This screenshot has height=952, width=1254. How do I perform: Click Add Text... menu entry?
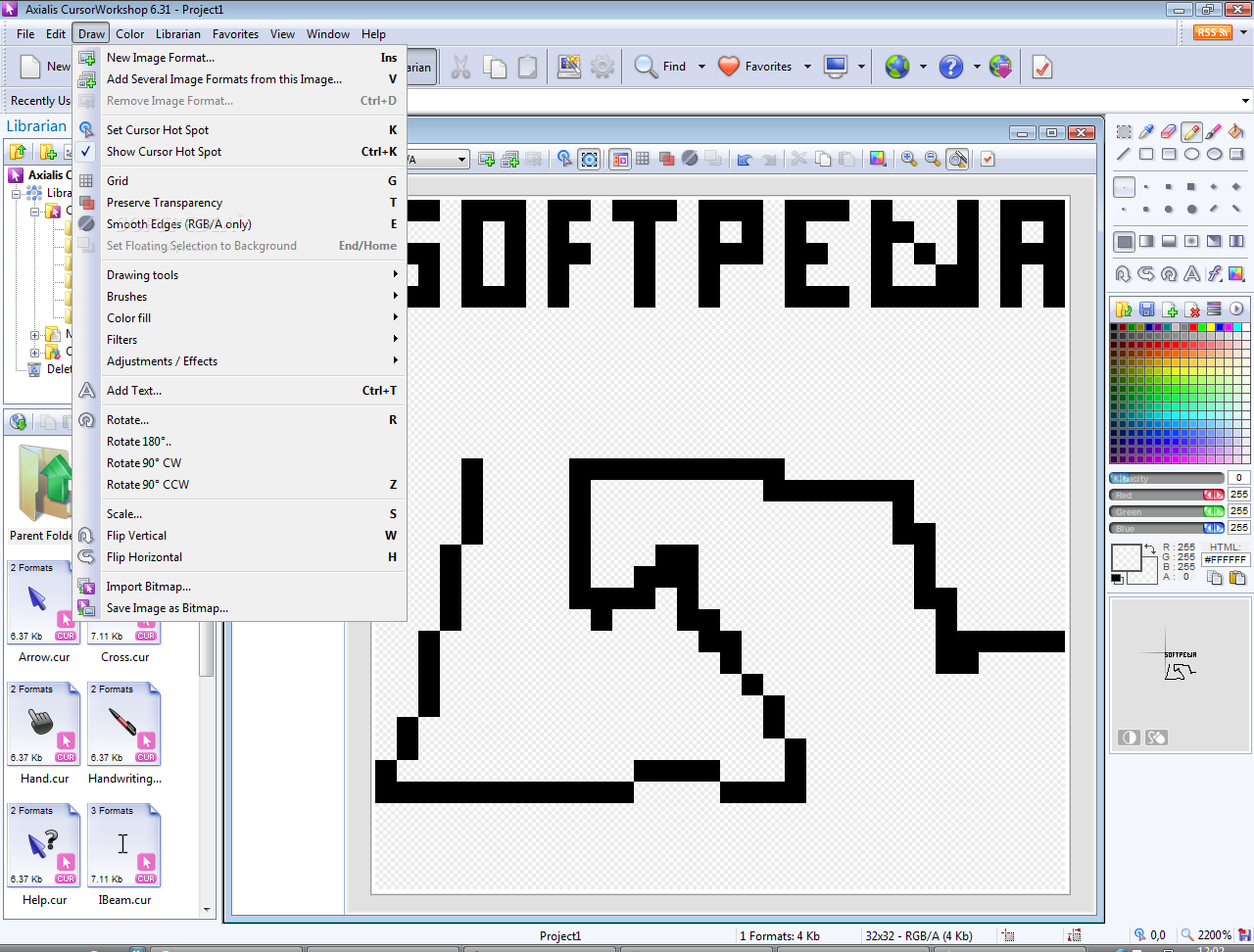[239, 391]
